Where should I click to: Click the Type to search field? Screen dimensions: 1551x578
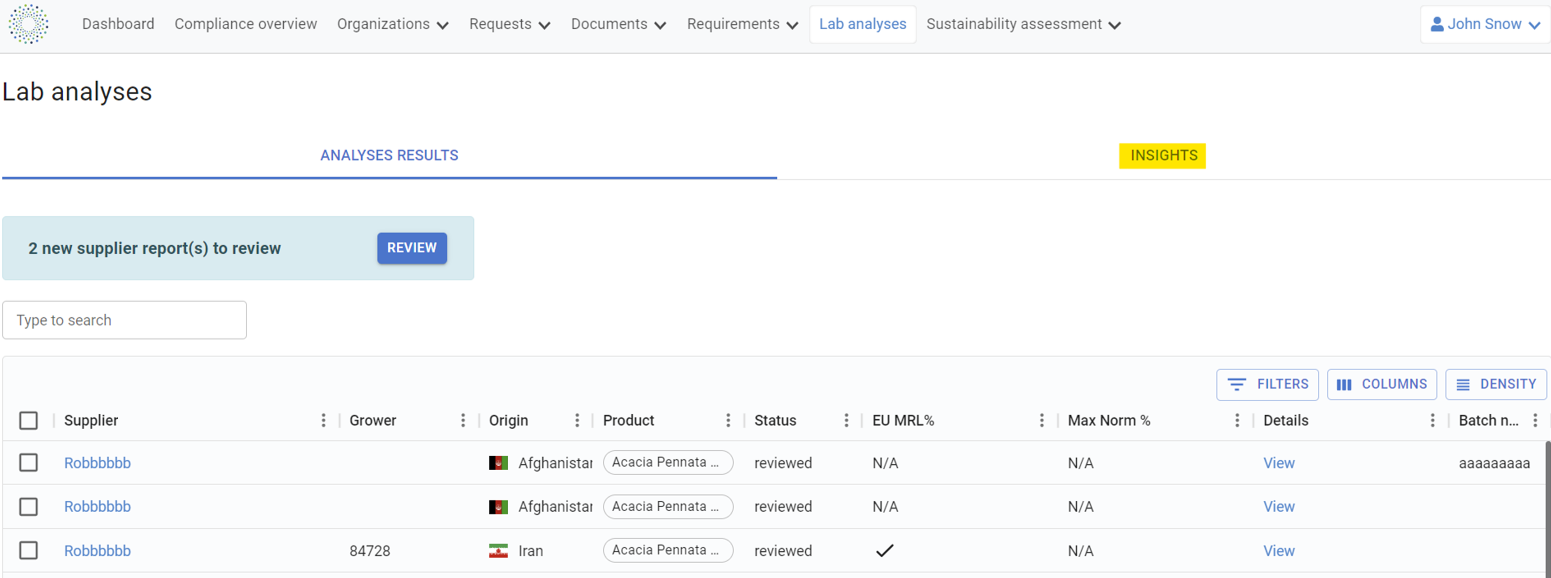(x=124, y=320)
